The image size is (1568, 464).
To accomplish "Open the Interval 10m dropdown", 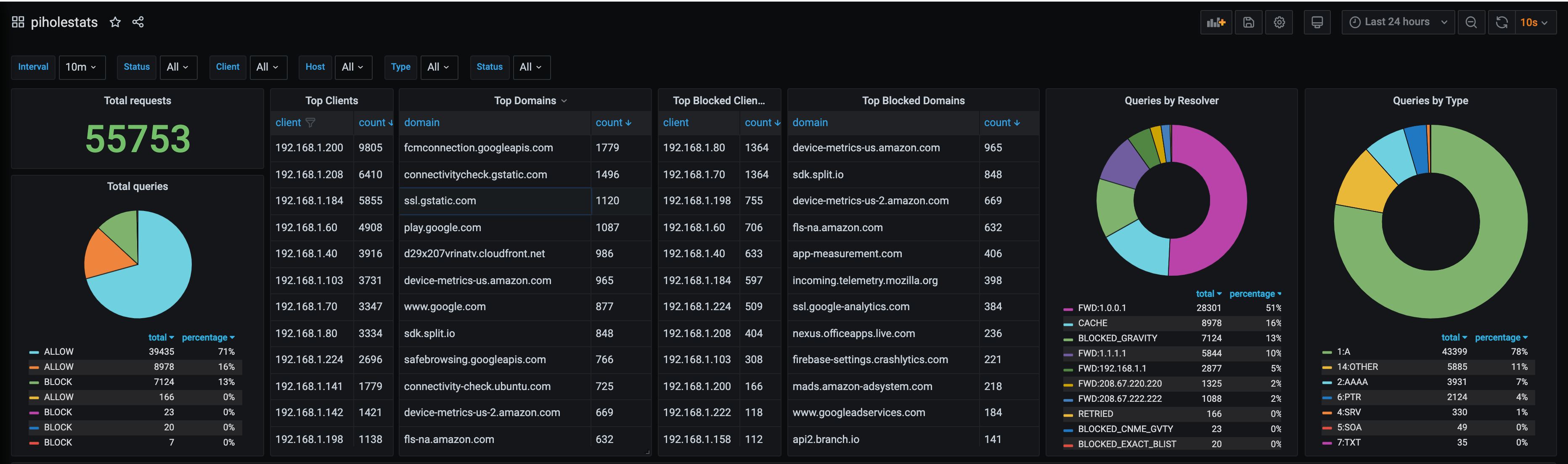I will 82,67.
